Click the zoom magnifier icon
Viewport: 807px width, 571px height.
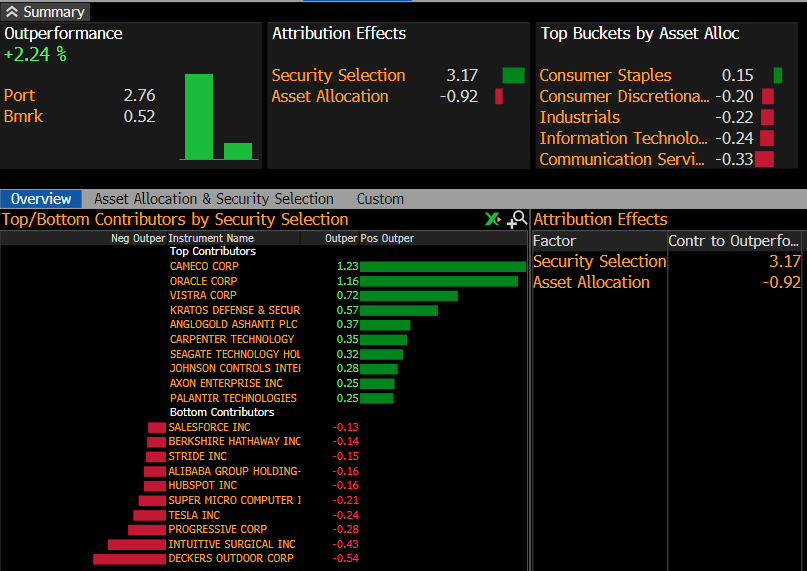click(x=517, y=219)
